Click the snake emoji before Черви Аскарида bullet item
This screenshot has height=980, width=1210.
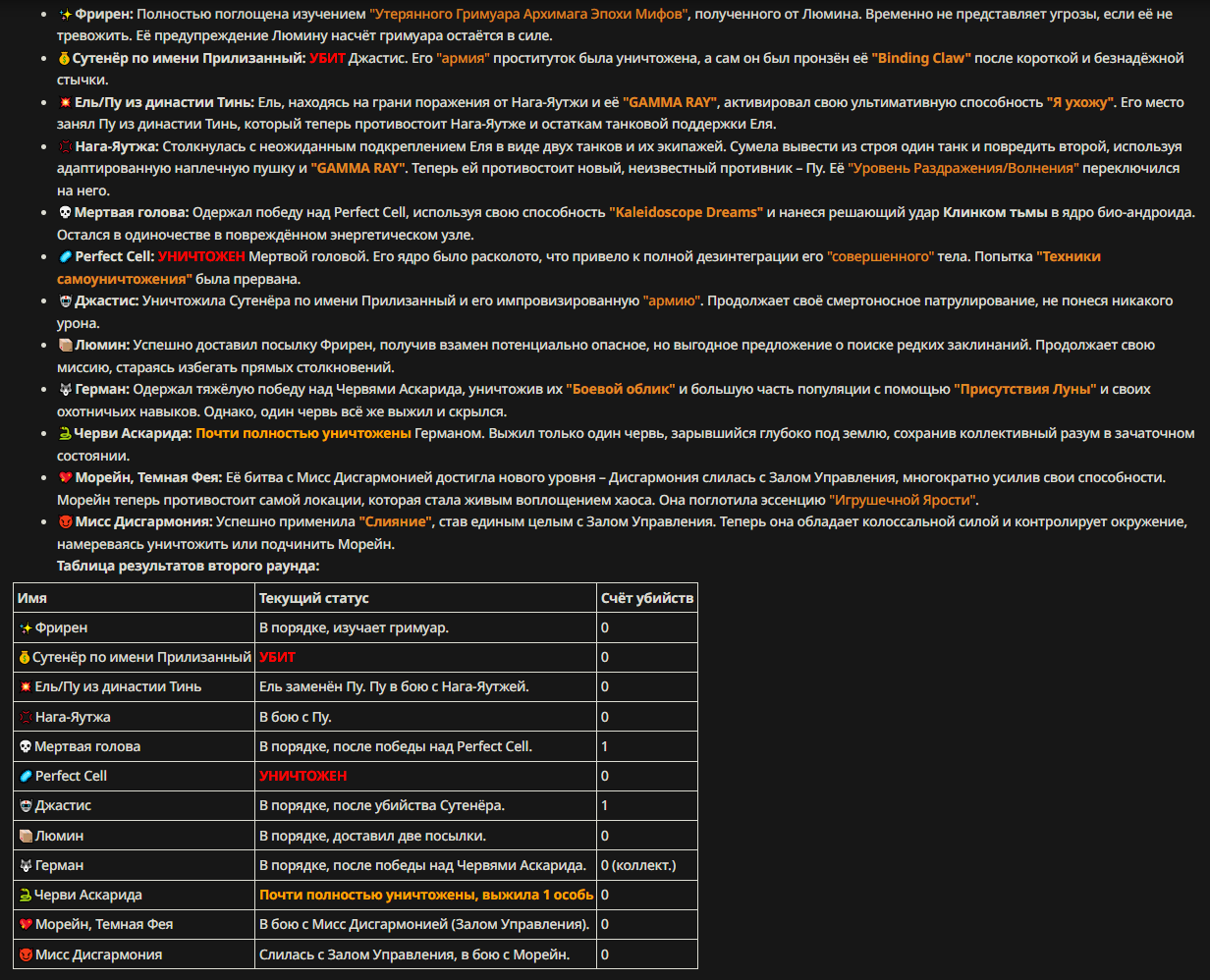(65, 433)
